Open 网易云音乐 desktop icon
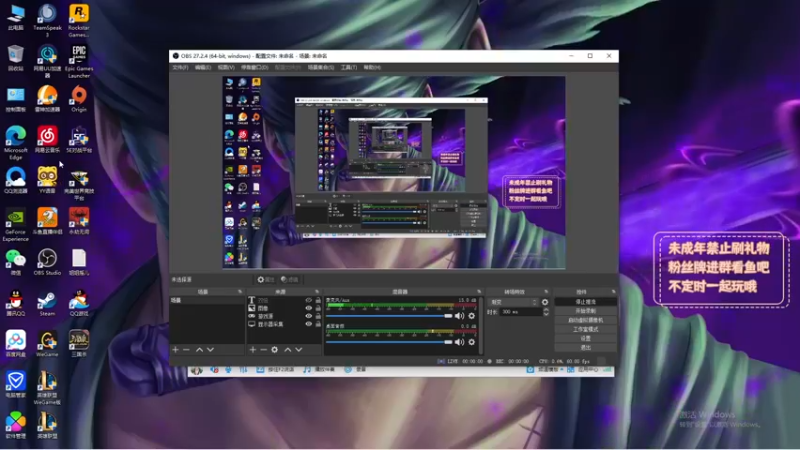The width and height of the screenshot is (800, 450). coord(47,140)
